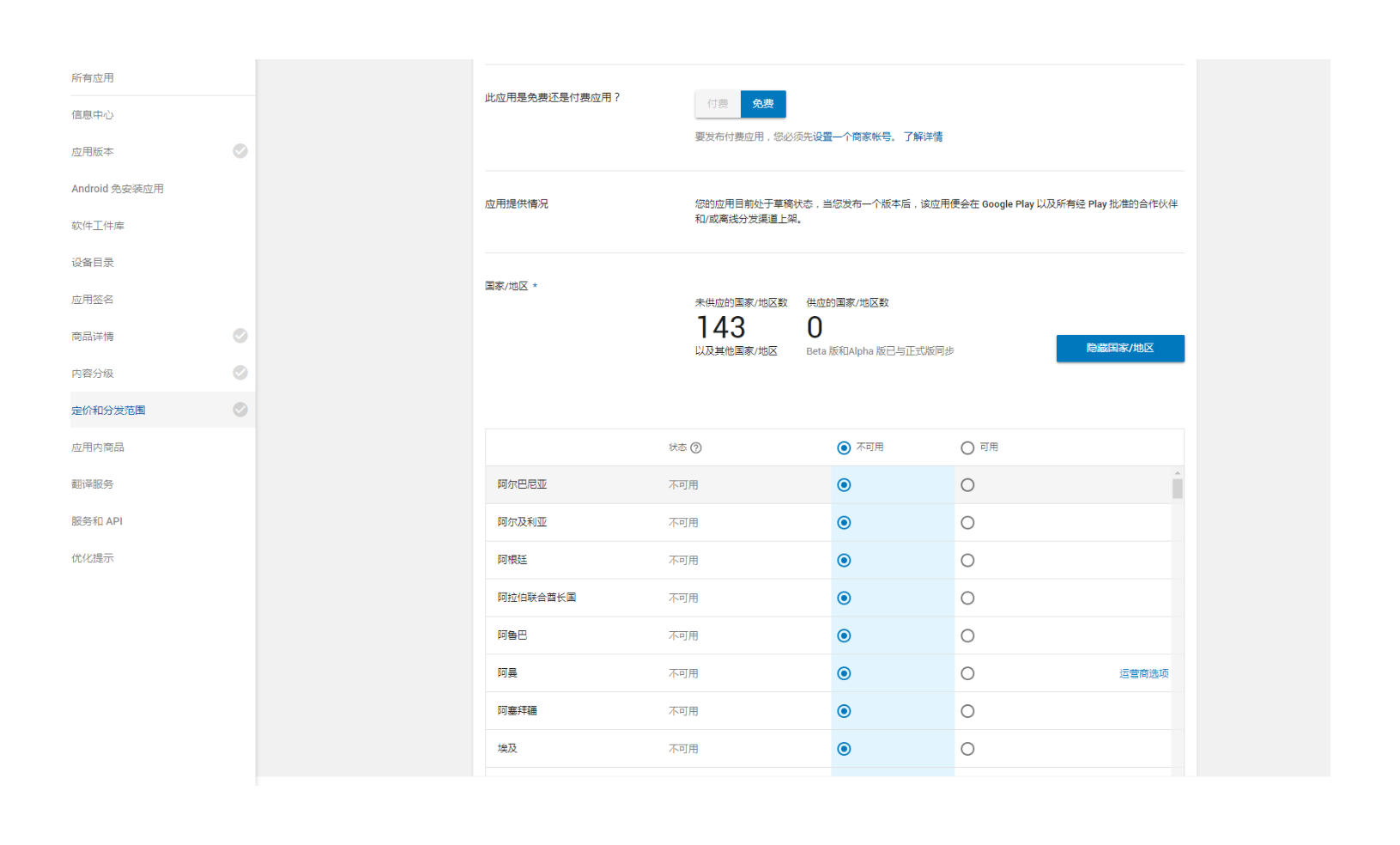
Task: Switch to the 应用内商品 section
Action: 97,447
